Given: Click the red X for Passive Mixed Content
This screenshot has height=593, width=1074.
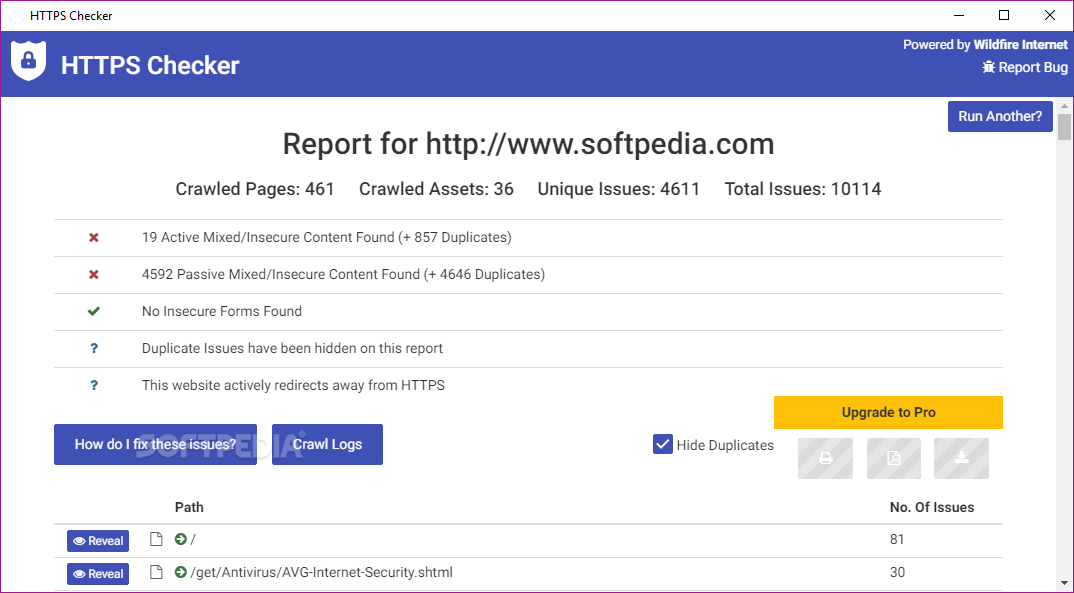Looking at the screenshot, I should [x=94, y=275].
